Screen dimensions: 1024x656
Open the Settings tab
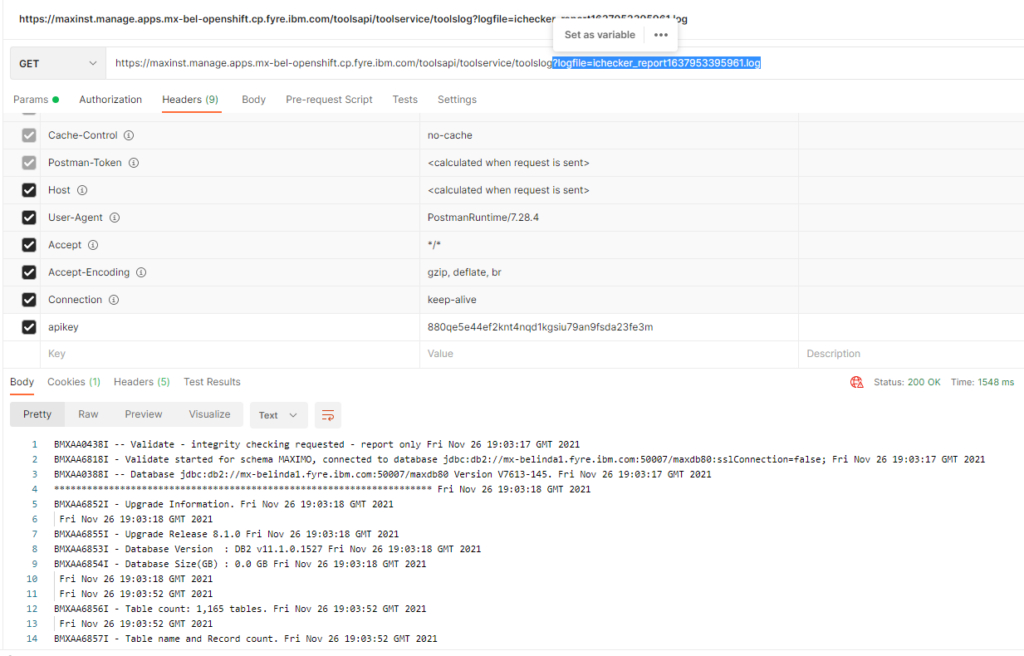pos(457,99)
